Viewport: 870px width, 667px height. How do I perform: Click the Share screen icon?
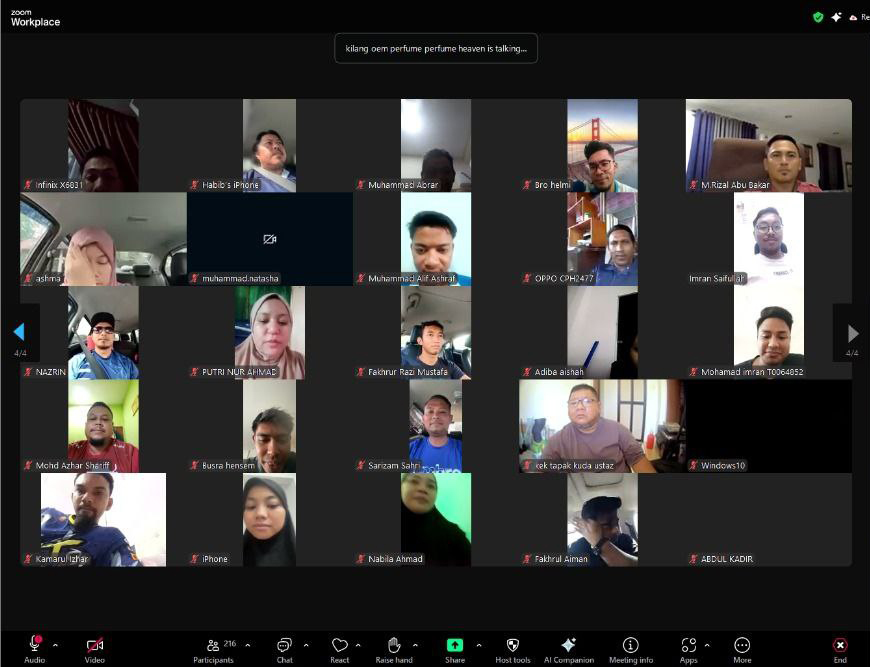[x=455, y=646]
